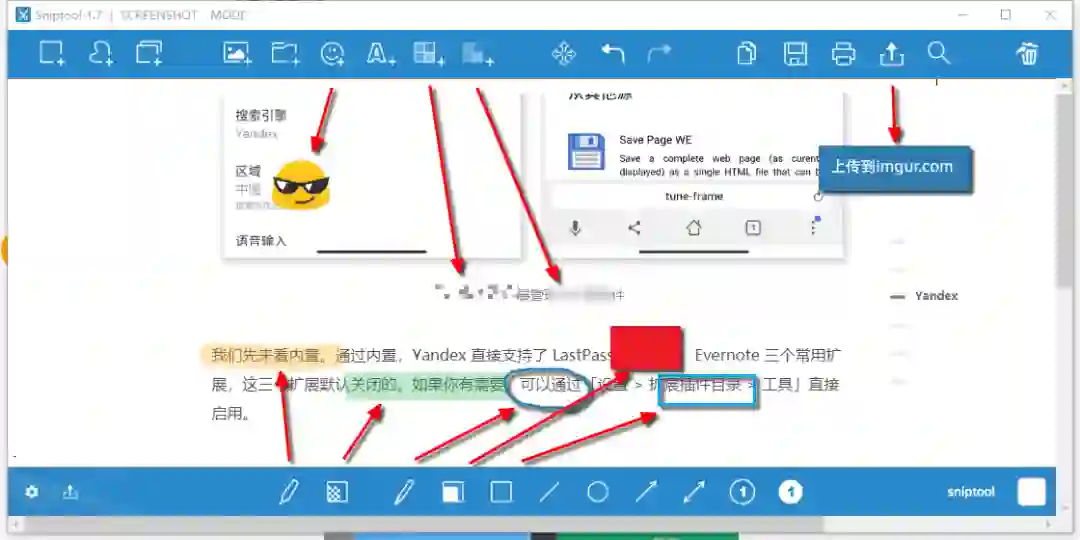Click the magnifier icon in the top toolbar
The image size is (1080, 540).
point(938,52)
